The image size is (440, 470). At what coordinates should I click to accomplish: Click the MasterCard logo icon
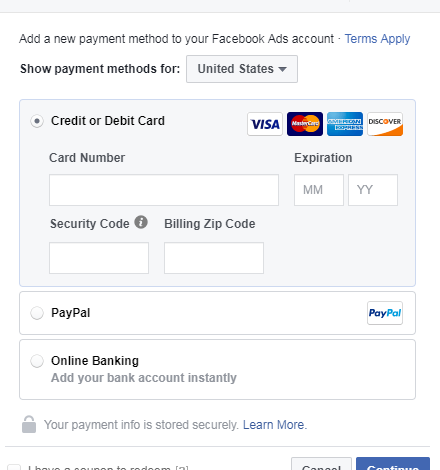tap(305, 124)
